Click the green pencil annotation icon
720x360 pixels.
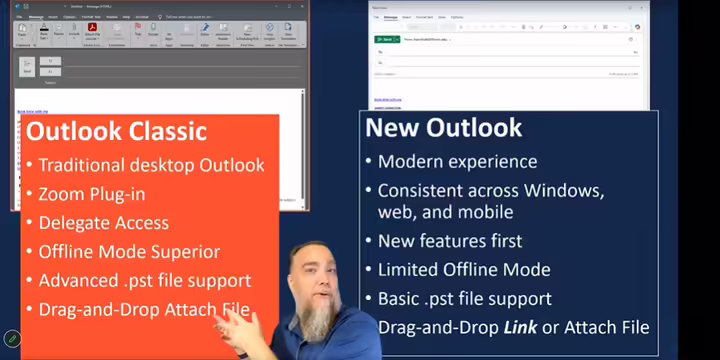[x=12, y=339]
